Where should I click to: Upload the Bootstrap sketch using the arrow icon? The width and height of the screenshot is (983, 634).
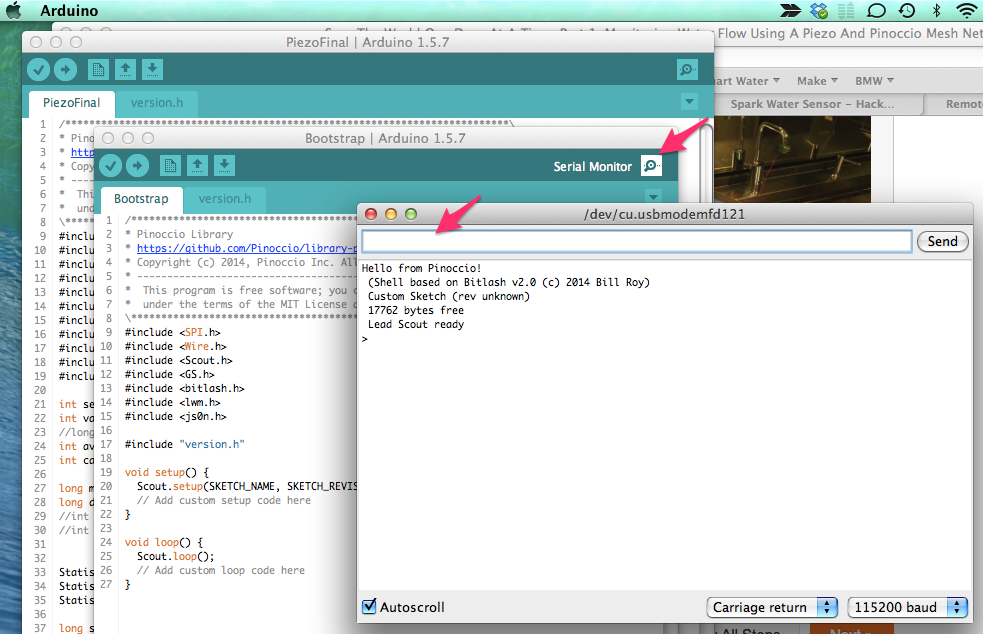point(138,166)
